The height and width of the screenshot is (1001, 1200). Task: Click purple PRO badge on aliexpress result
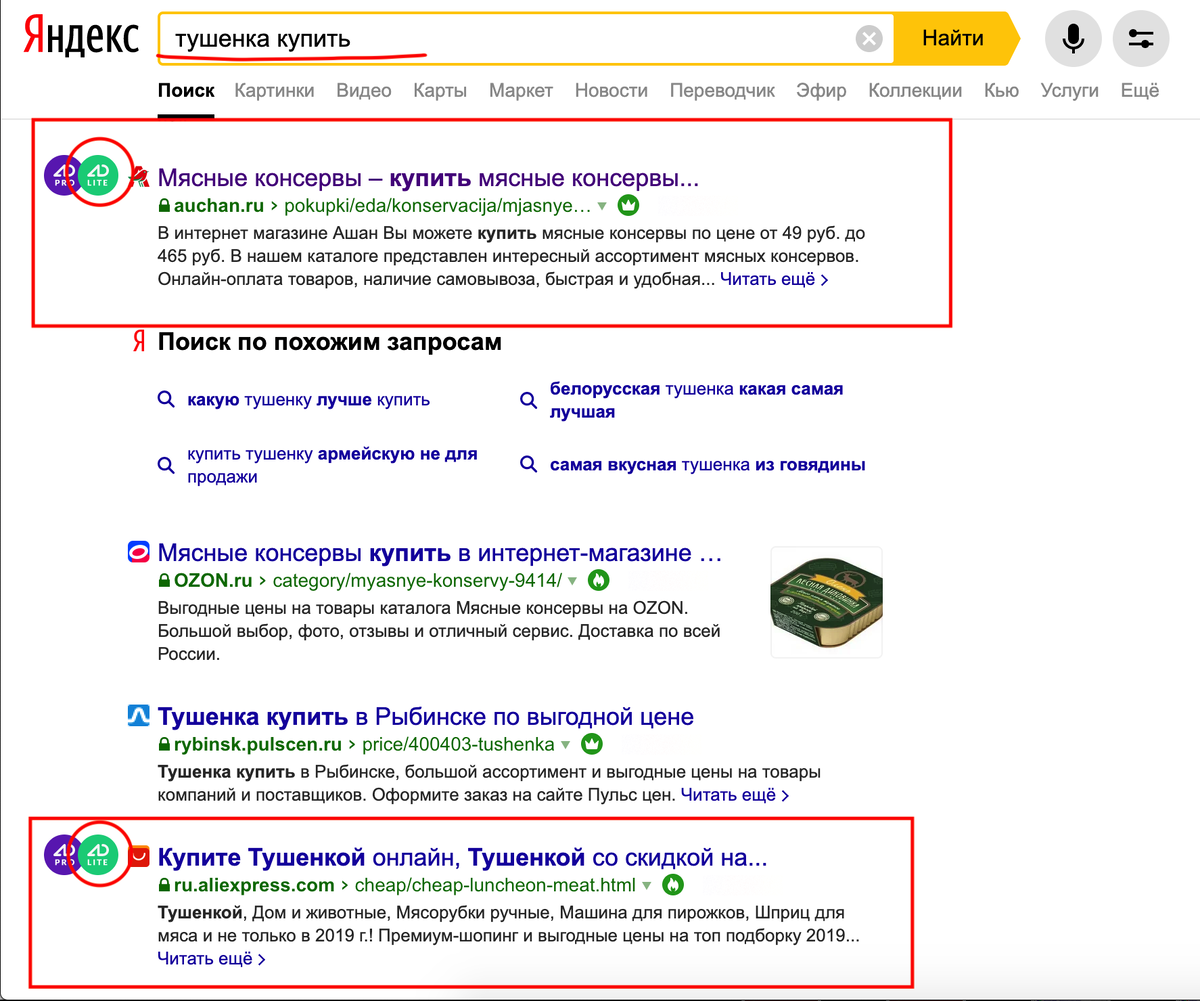[59, 855]
